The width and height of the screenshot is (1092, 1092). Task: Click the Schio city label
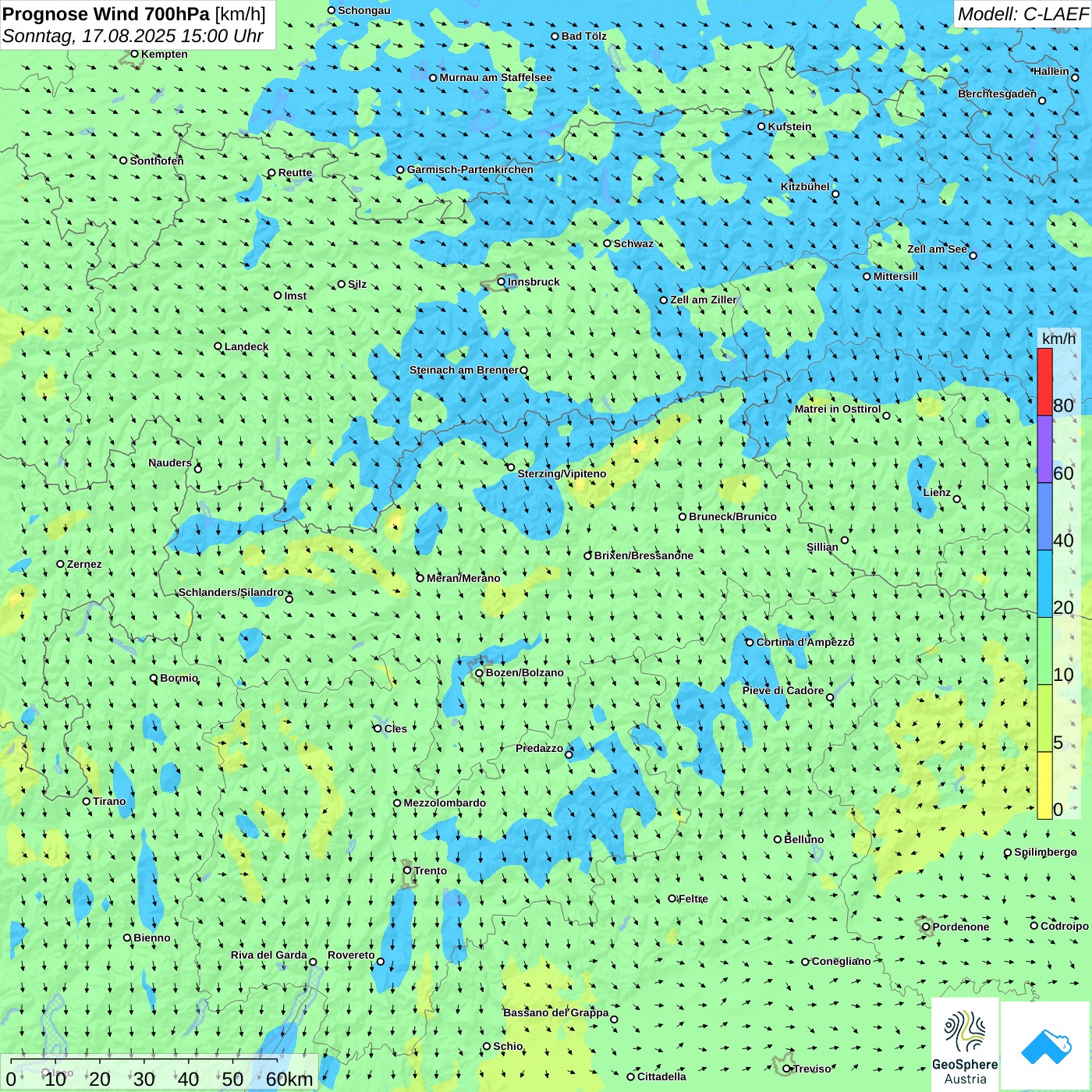(508, 1046)
